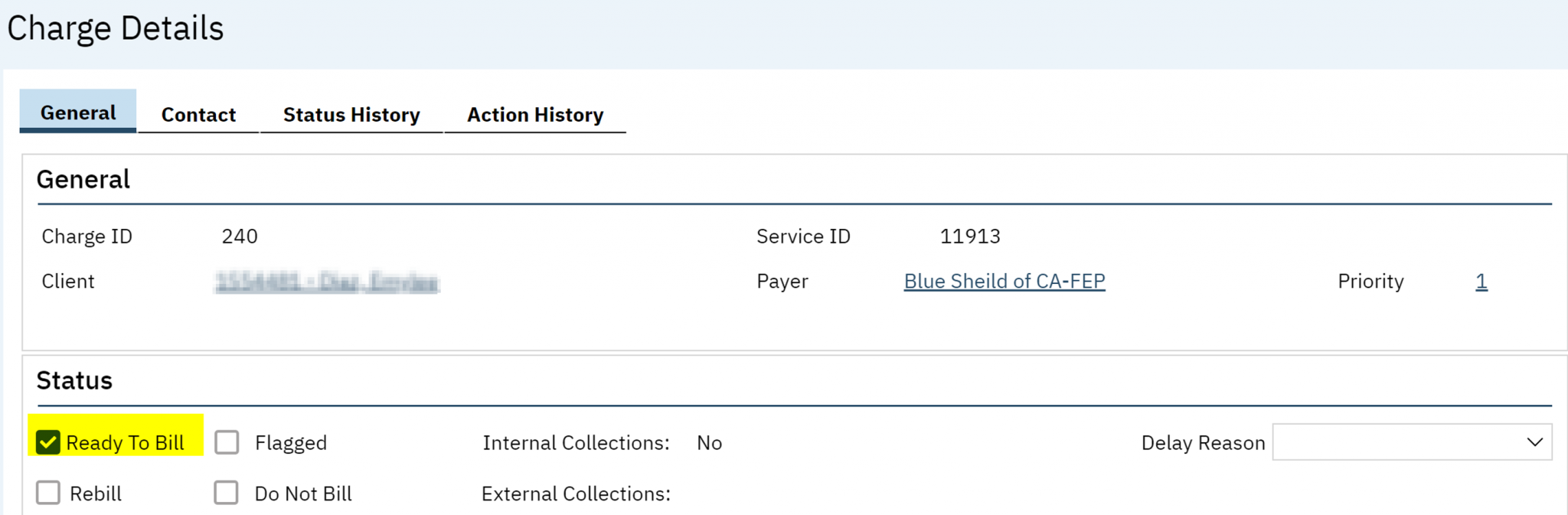Select the General tab
1568x515 pixels.
point(78,112)
